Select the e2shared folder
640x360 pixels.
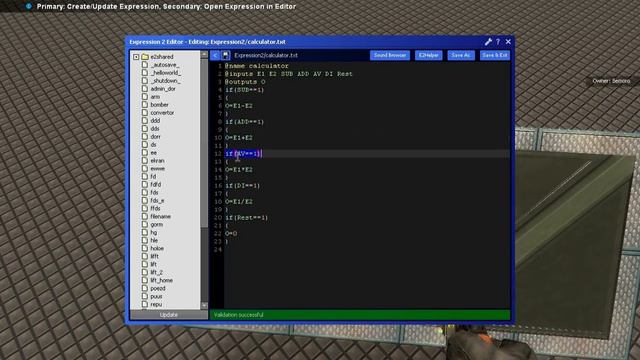click(162, 57)
